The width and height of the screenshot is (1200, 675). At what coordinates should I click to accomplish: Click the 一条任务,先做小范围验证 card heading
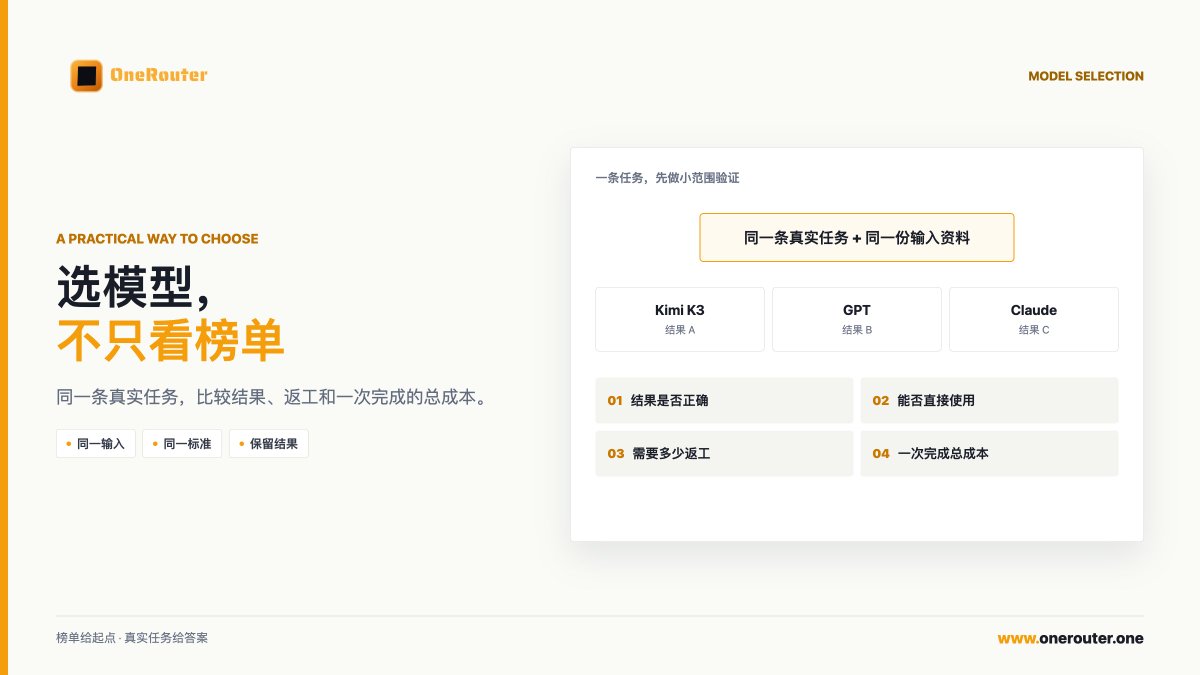tap(667, 178)
